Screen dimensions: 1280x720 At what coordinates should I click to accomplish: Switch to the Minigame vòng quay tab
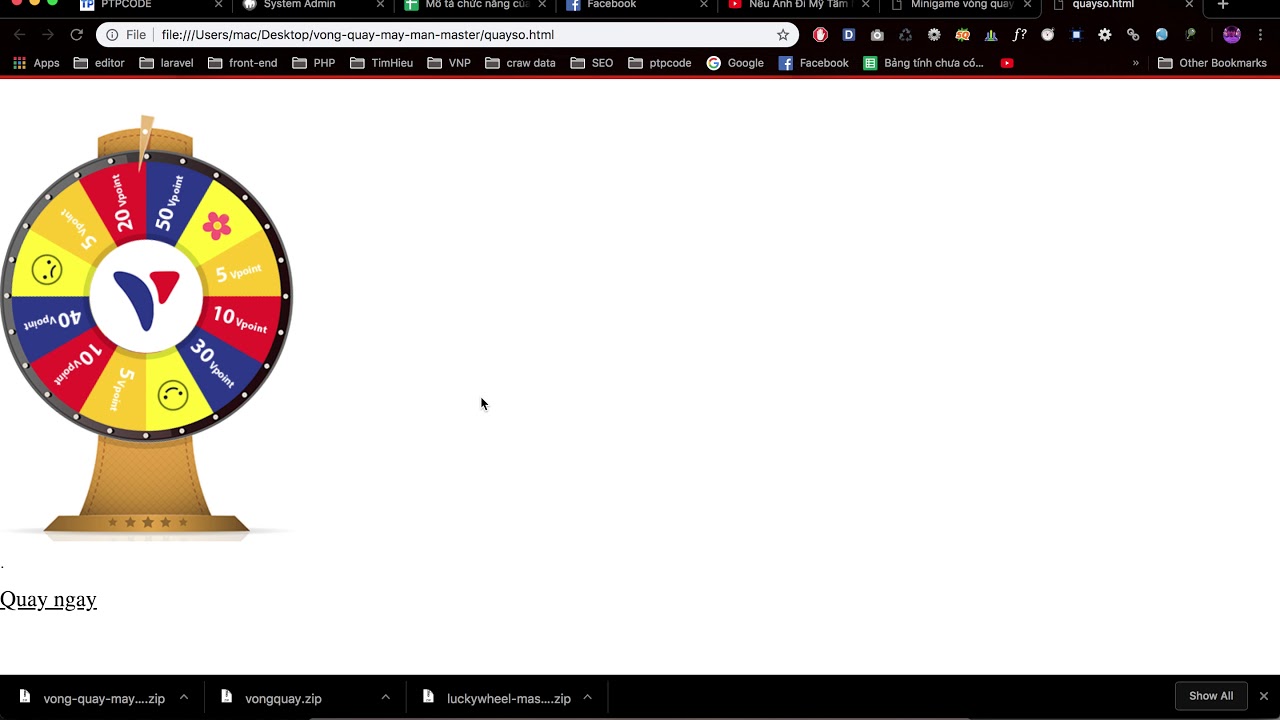(960, 5)
